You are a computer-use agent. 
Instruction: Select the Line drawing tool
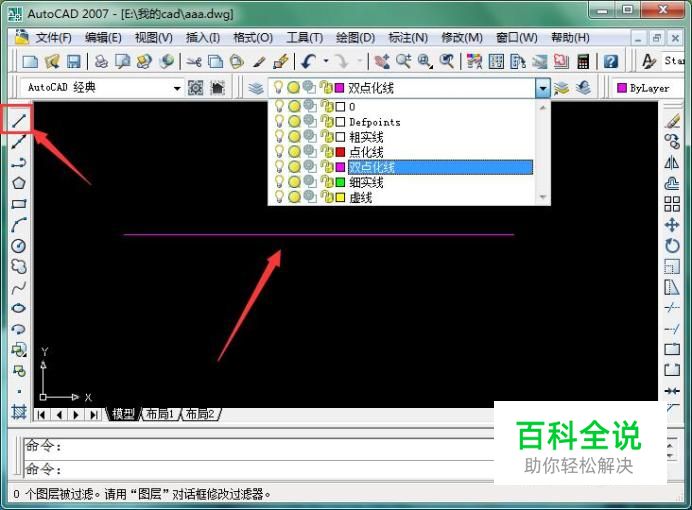point(19,120)
